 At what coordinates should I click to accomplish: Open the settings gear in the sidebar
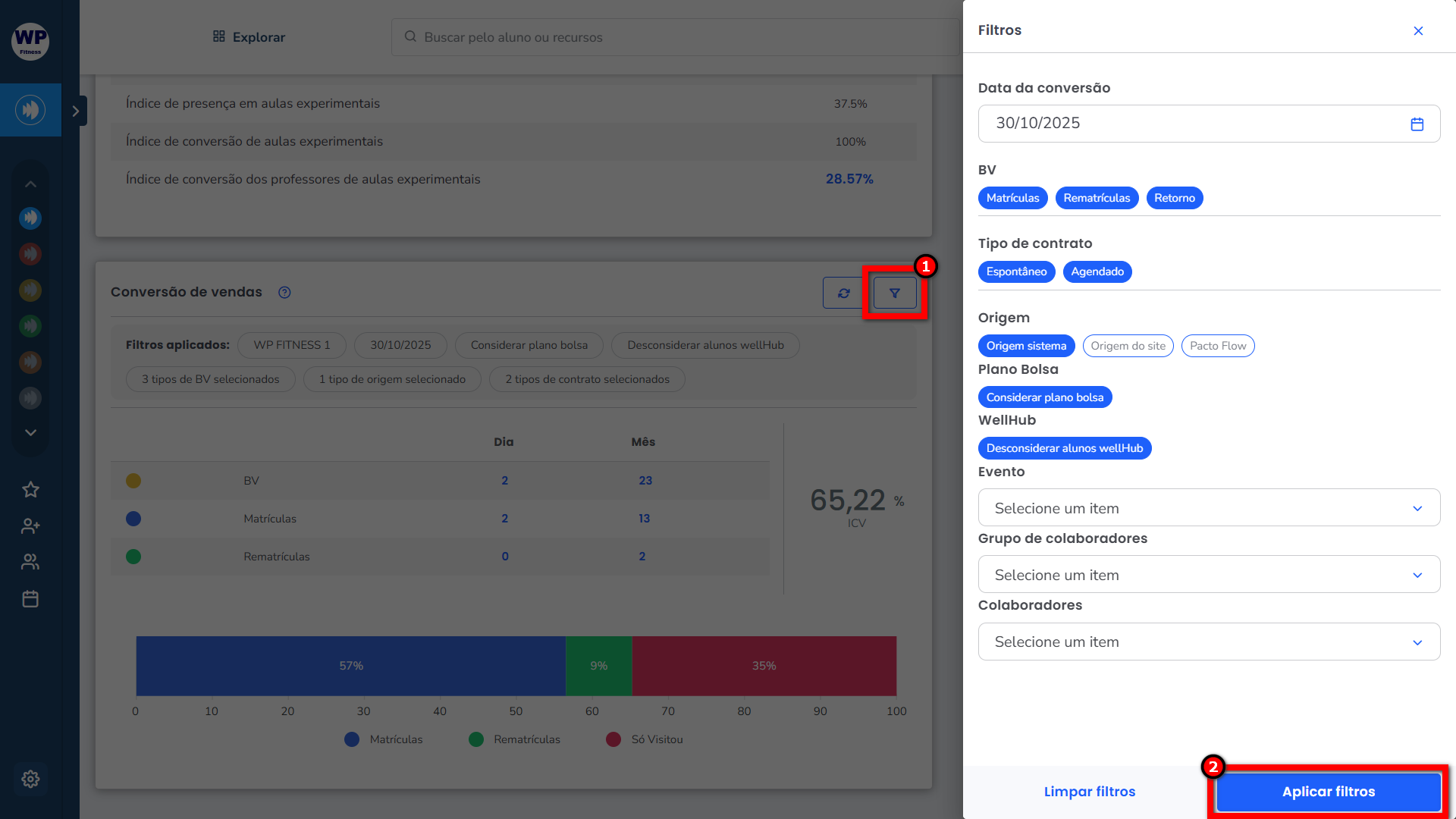30,779
